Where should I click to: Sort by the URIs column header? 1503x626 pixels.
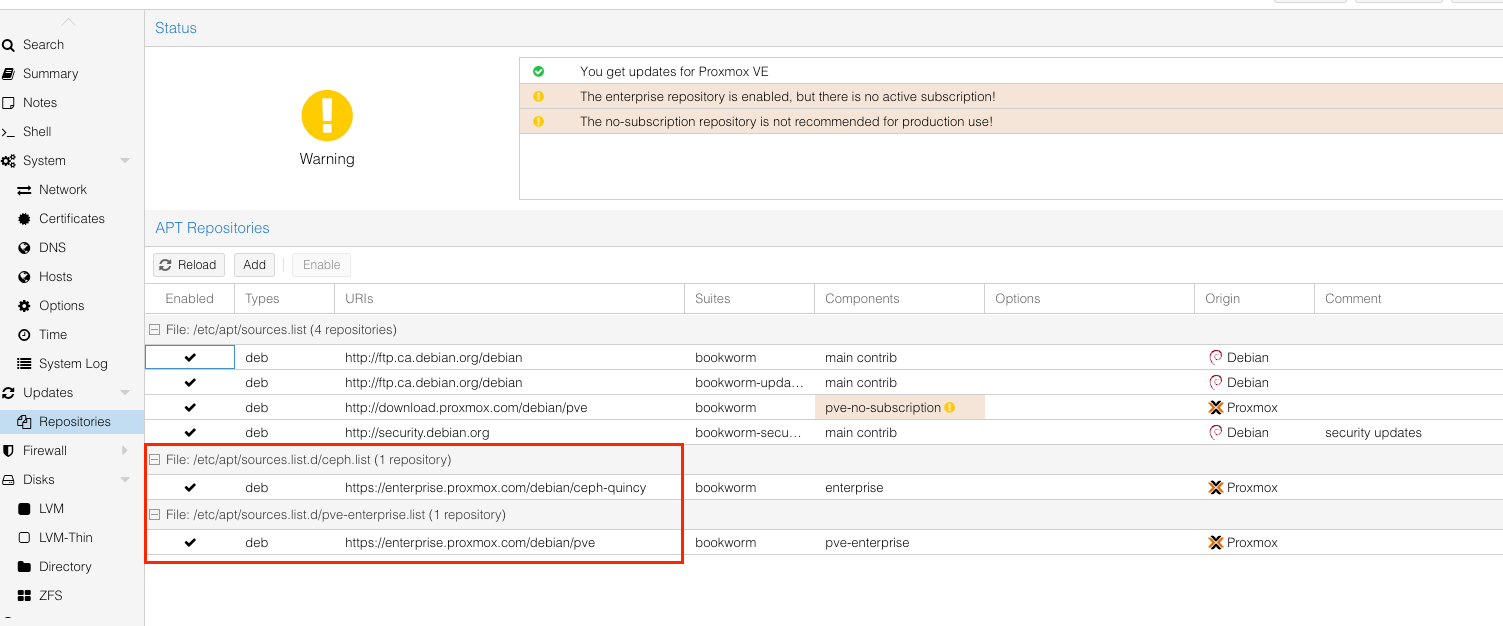509,298
